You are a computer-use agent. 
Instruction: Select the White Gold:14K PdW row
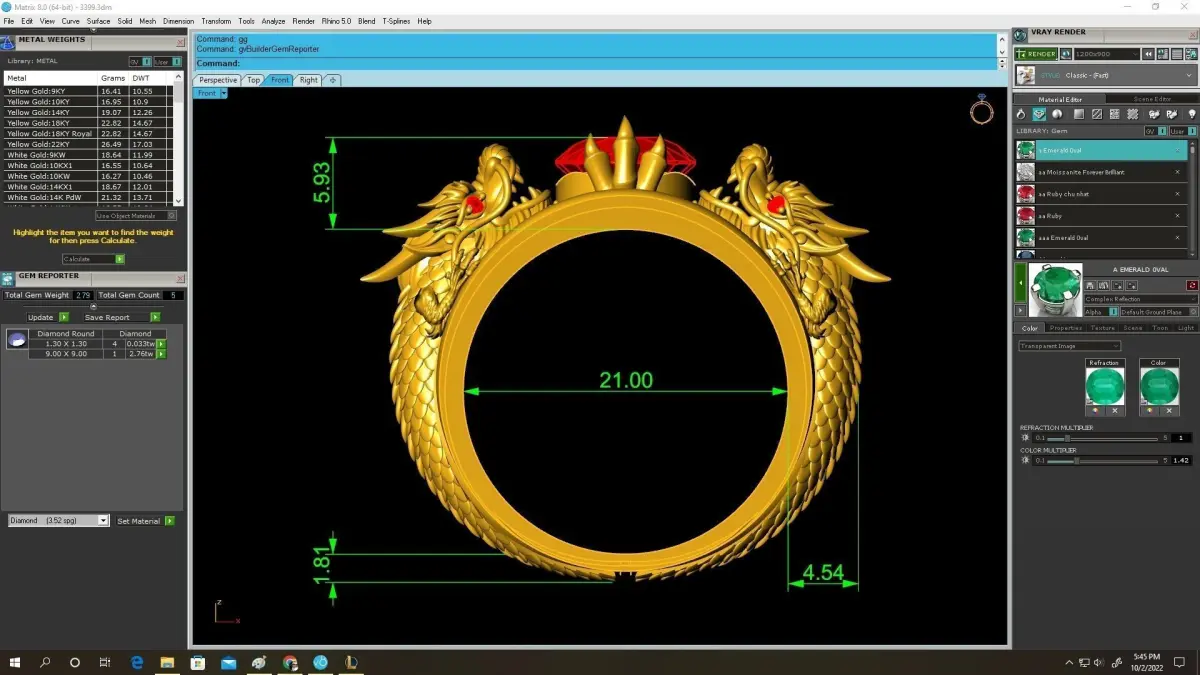88,197
